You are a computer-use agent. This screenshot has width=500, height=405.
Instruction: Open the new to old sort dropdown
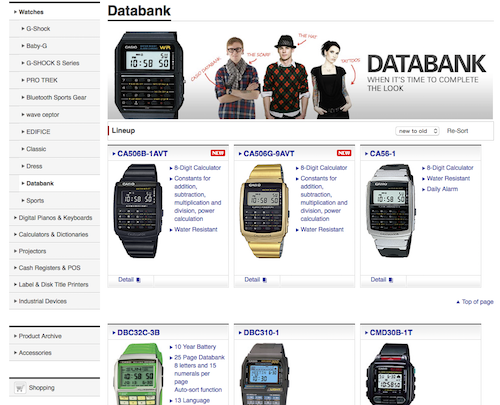[x=417, y=131]
